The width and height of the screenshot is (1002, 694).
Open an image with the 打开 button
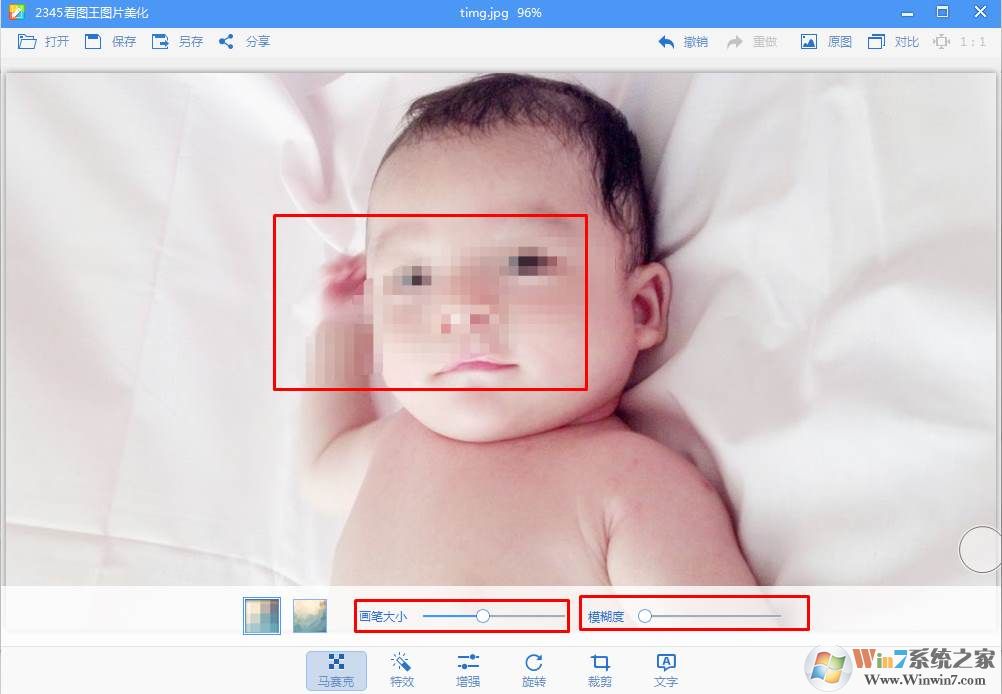click(43, 42)
